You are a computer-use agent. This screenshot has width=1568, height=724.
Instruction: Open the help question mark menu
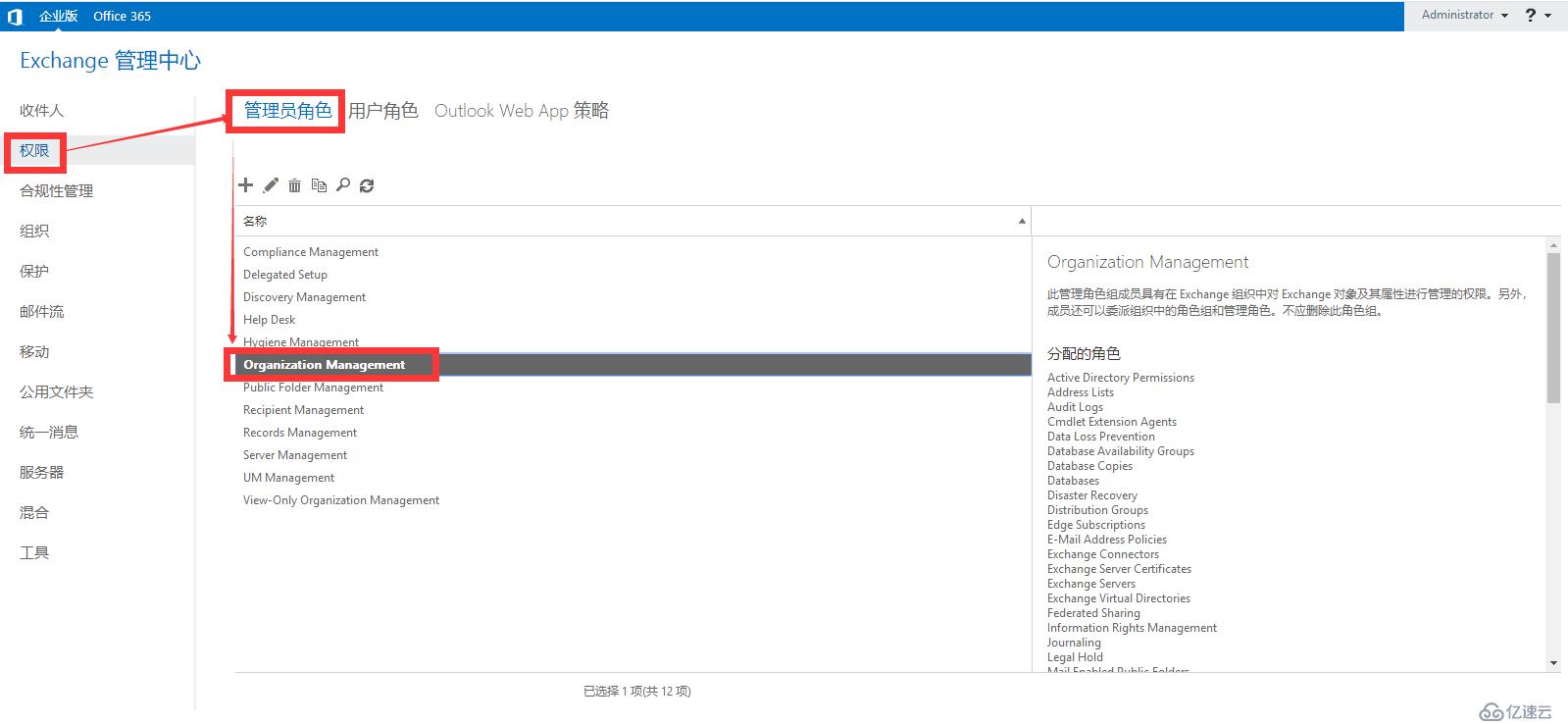[1539, 15]
